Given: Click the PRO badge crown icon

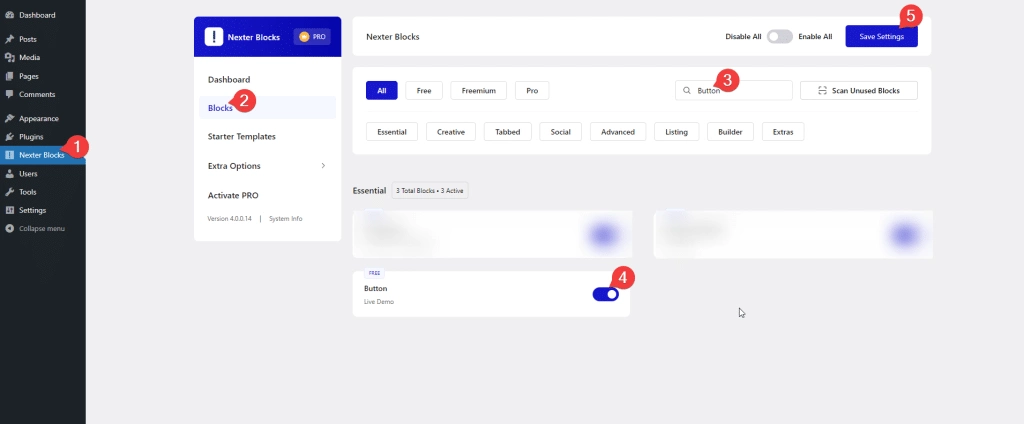Looking at the screenshot, I should coord(304,37).
